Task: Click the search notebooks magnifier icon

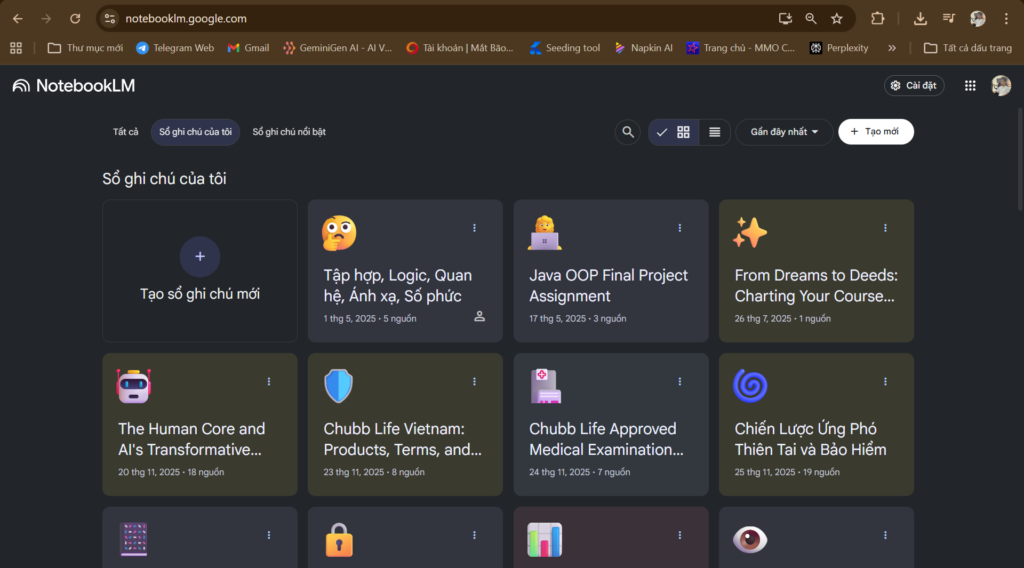Action: click(628, 132)
